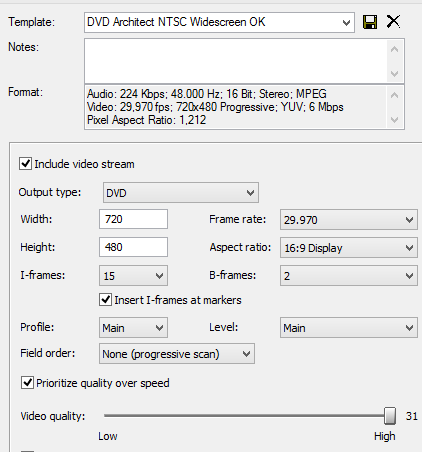This screenshot has height=452, width=422.
Task: Click the Video quality slider handle
Action: point(390,416)
